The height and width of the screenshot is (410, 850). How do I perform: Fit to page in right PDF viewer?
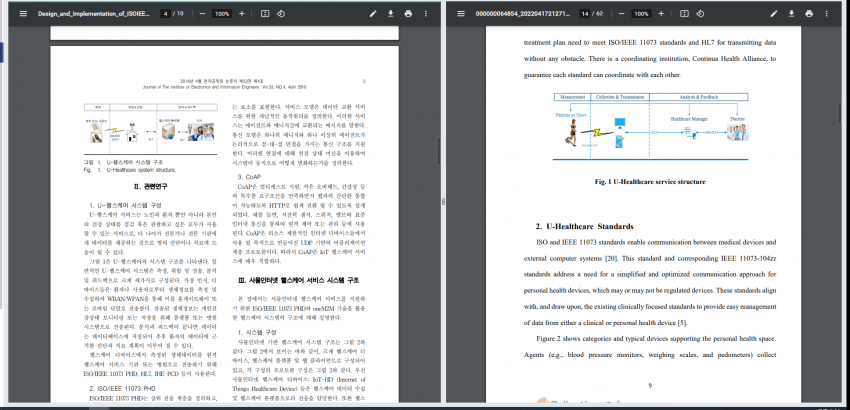click(684, 14)
